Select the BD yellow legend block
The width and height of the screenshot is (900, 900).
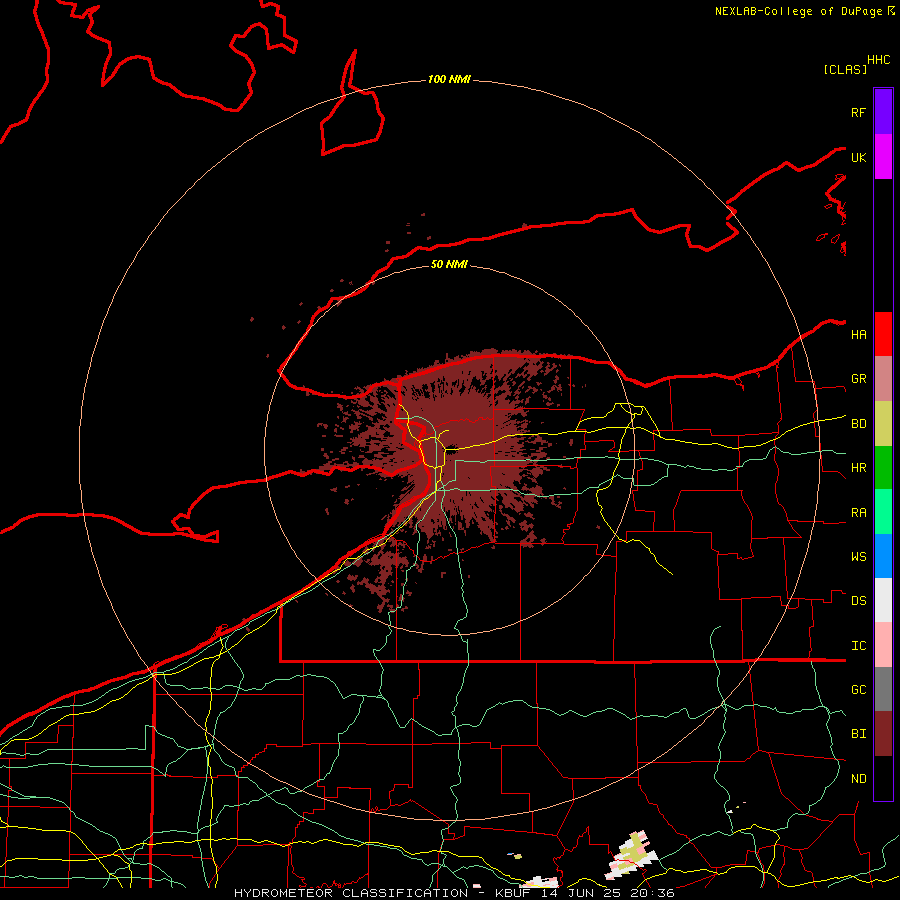[x=883, y=424]
